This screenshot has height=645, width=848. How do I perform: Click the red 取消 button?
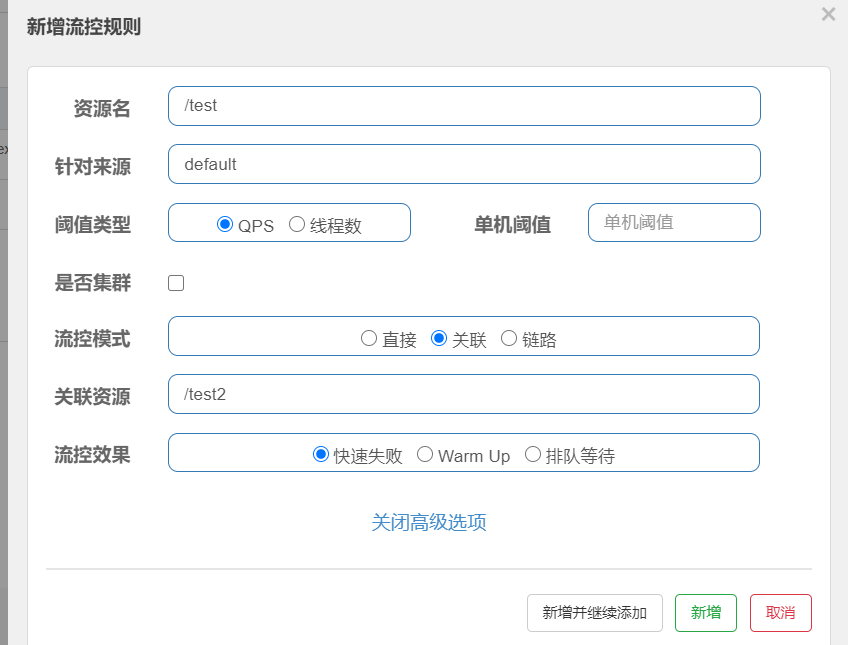(x=780, y=613)
